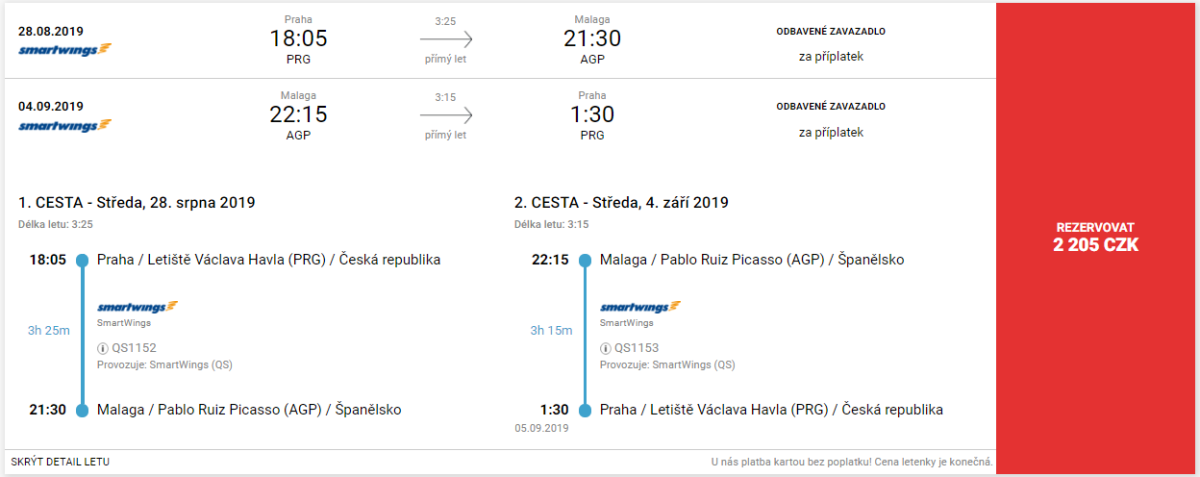Viewport: 1200px width, 477px height.
Task: Collapse flight details via Skrýt detail letu
Action: [60, 462]
